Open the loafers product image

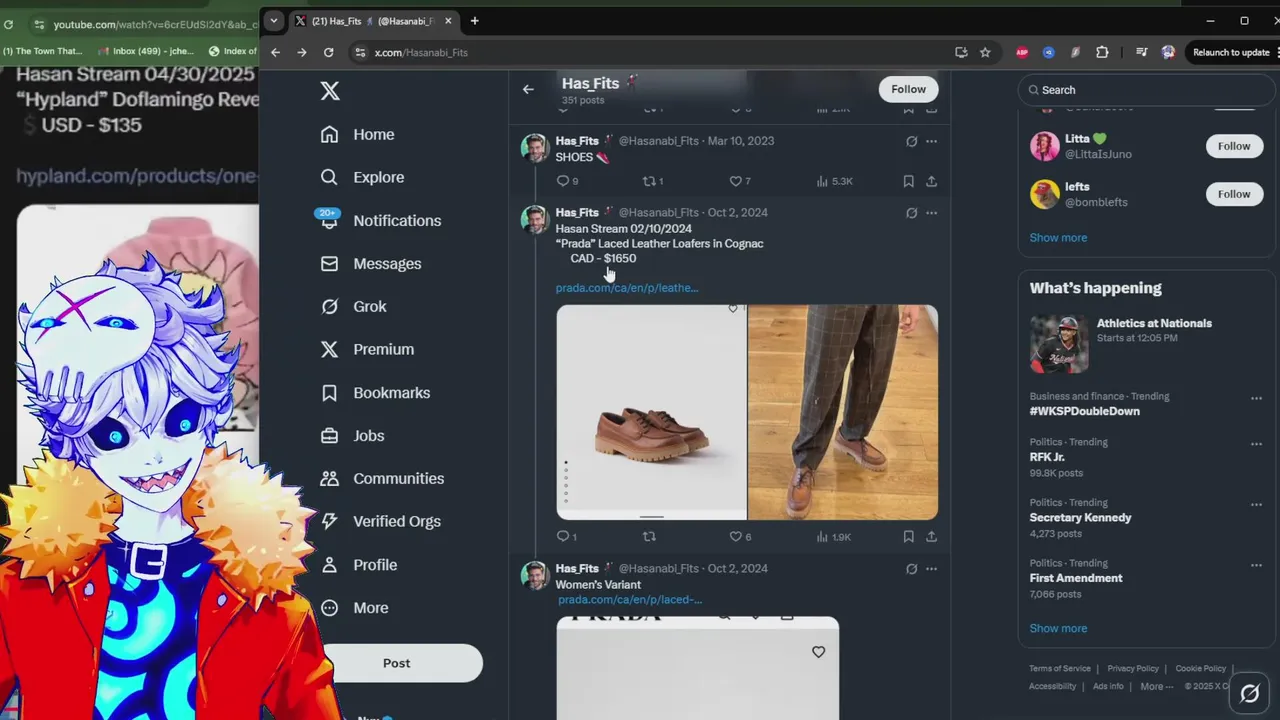pyautogui.click(x=651, y=412)
